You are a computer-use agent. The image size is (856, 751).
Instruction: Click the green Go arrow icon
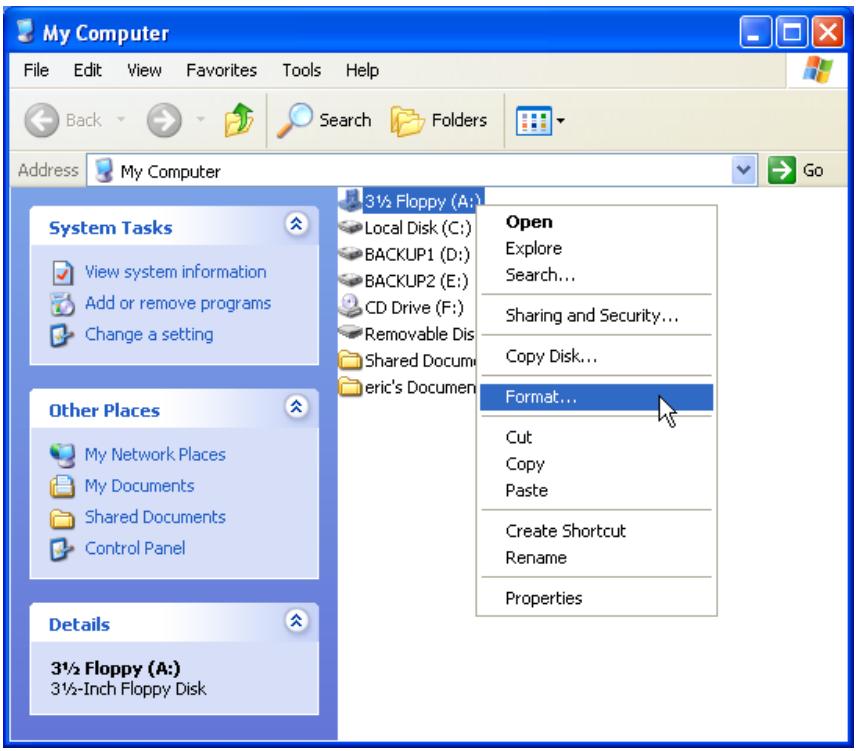coord(781,170)
